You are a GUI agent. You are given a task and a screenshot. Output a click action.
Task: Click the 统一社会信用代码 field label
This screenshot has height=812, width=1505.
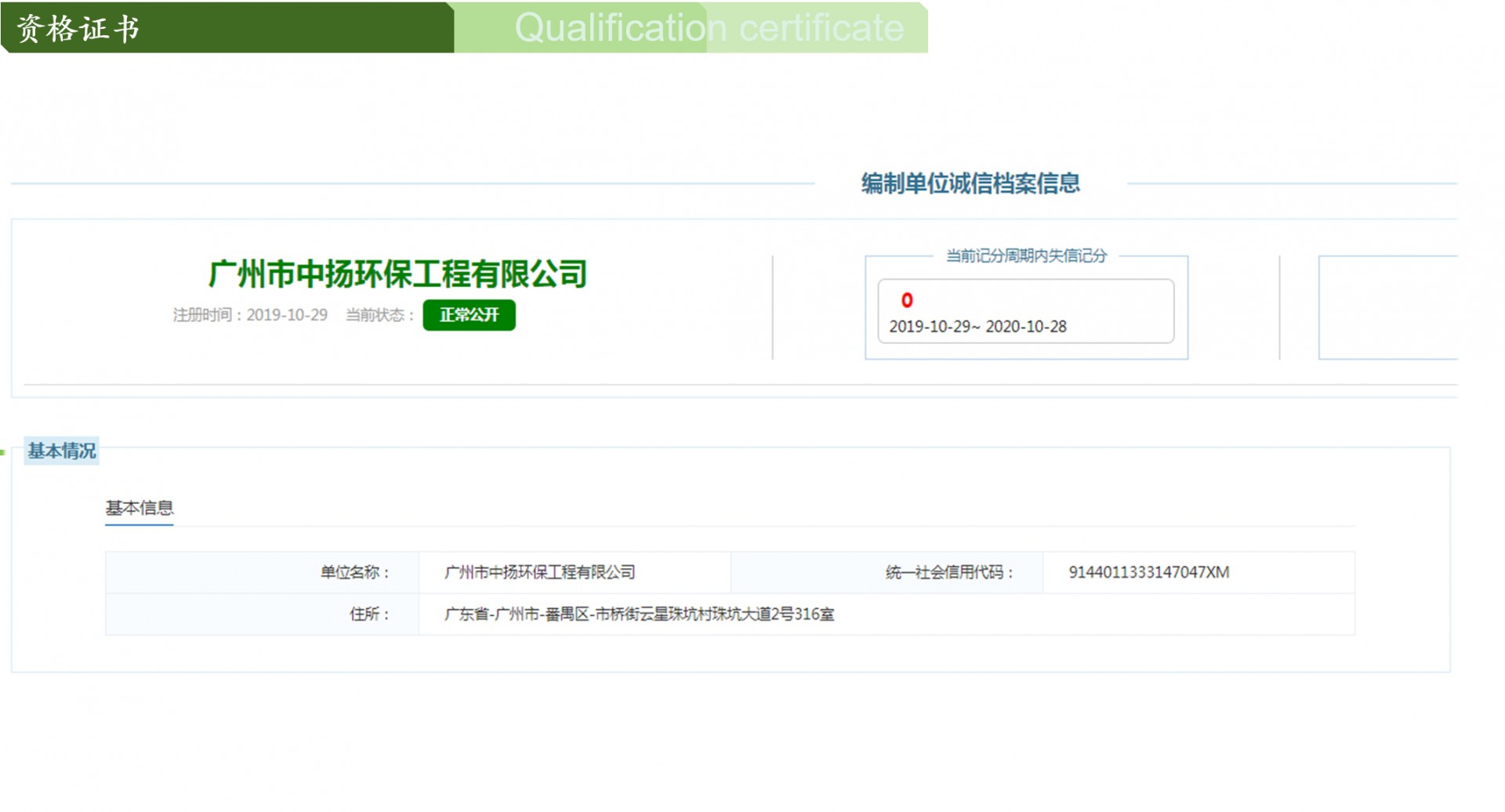coord(950,572)
